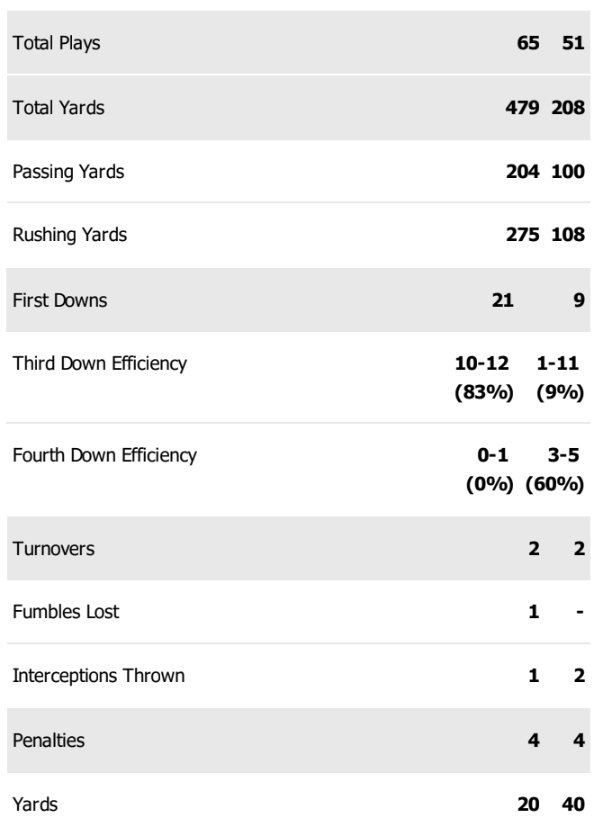
Task: Click the 21 First Downs value
Action: coord(503,300)
